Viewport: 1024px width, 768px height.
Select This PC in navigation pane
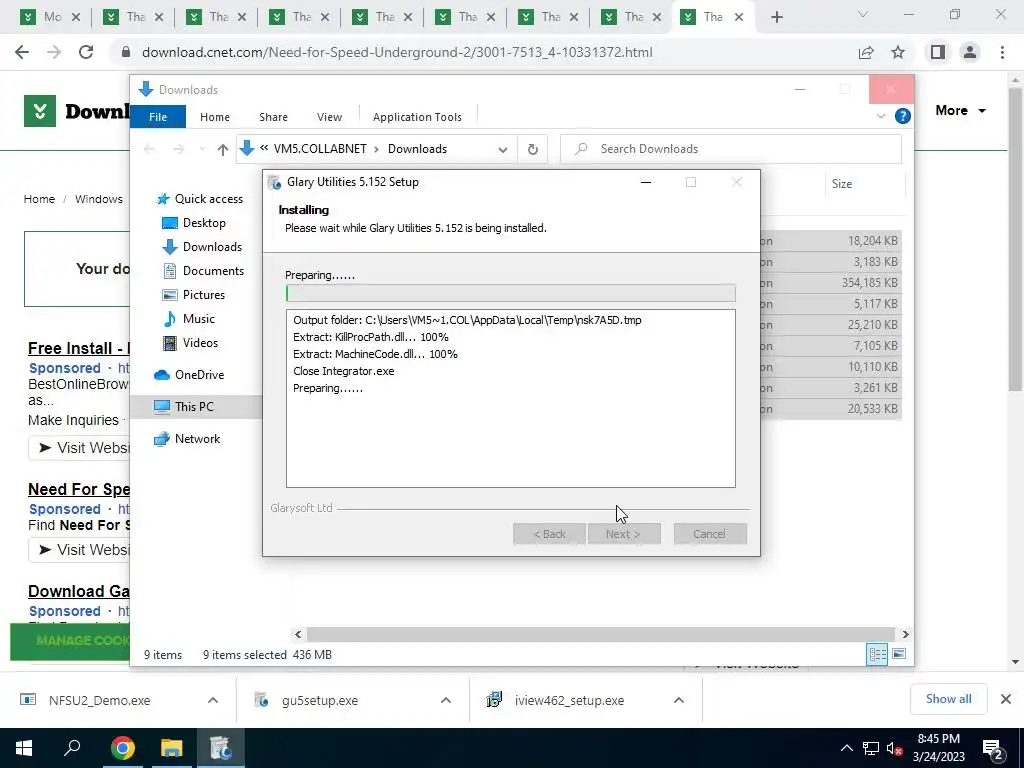coord(184,407)
